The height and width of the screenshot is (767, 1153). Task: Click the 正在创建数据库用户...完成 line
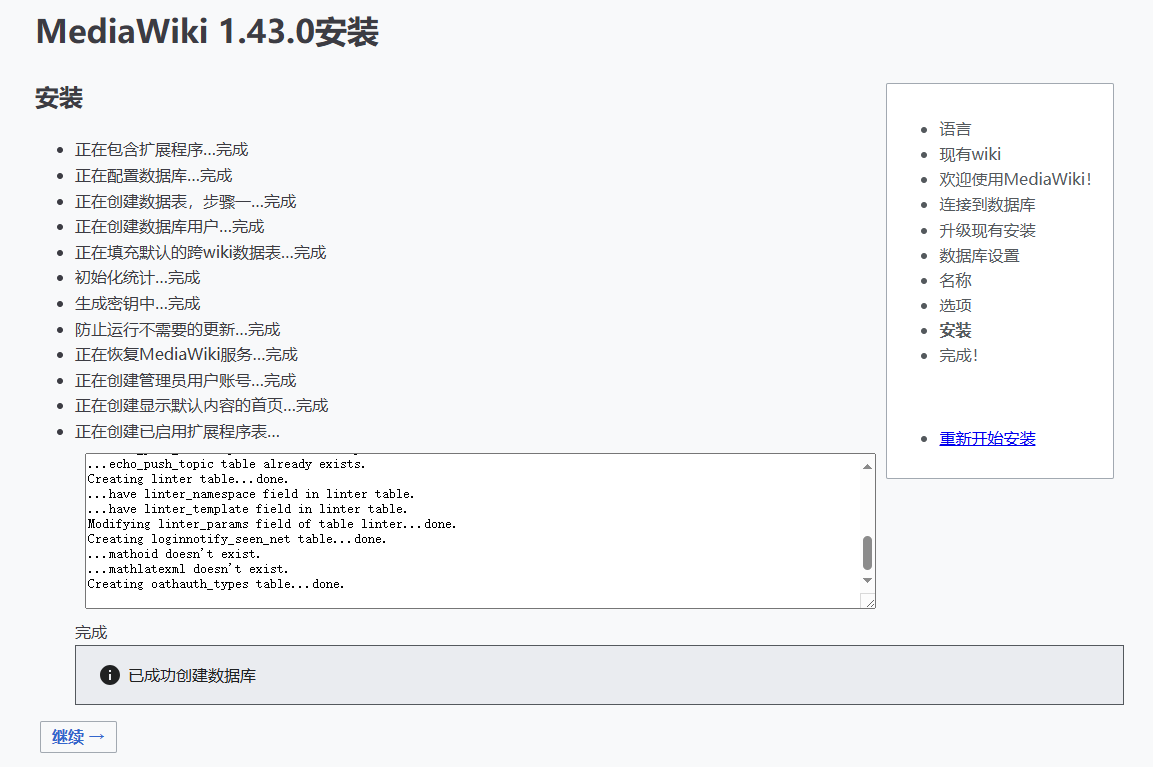[169, 226]
